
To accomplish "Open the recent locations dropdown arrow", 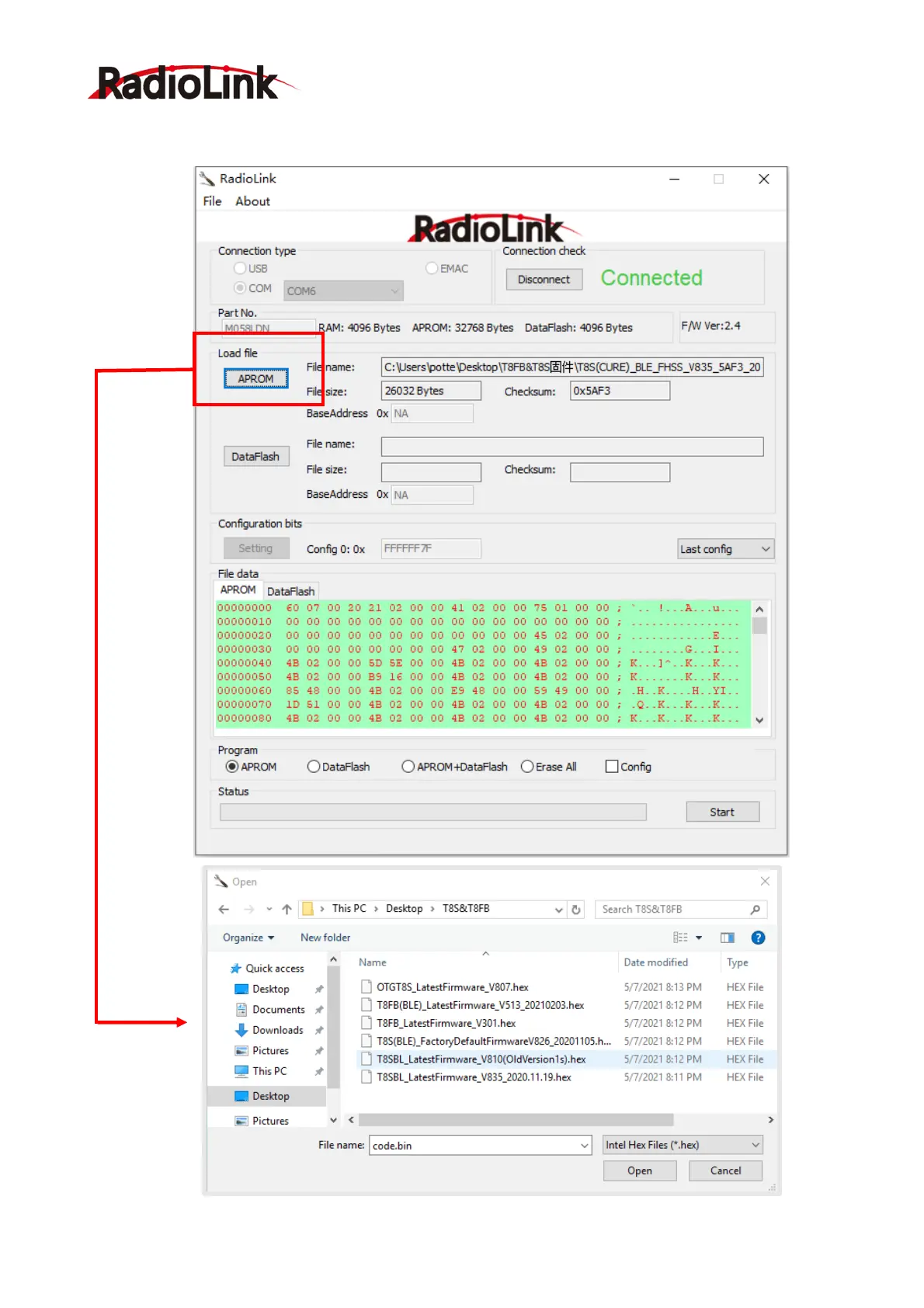I will [x=269, y=909].
